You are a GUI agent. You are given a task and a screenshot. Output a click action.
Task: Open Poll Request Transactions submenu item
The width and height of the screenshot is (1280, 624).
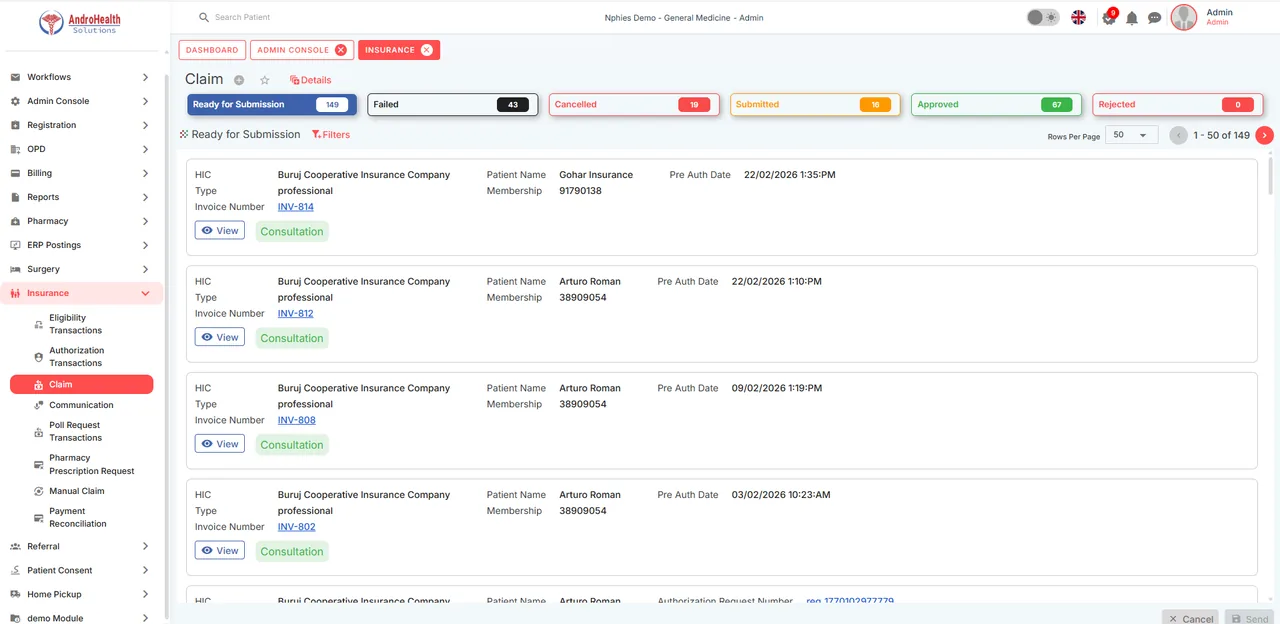coord(76,431)
